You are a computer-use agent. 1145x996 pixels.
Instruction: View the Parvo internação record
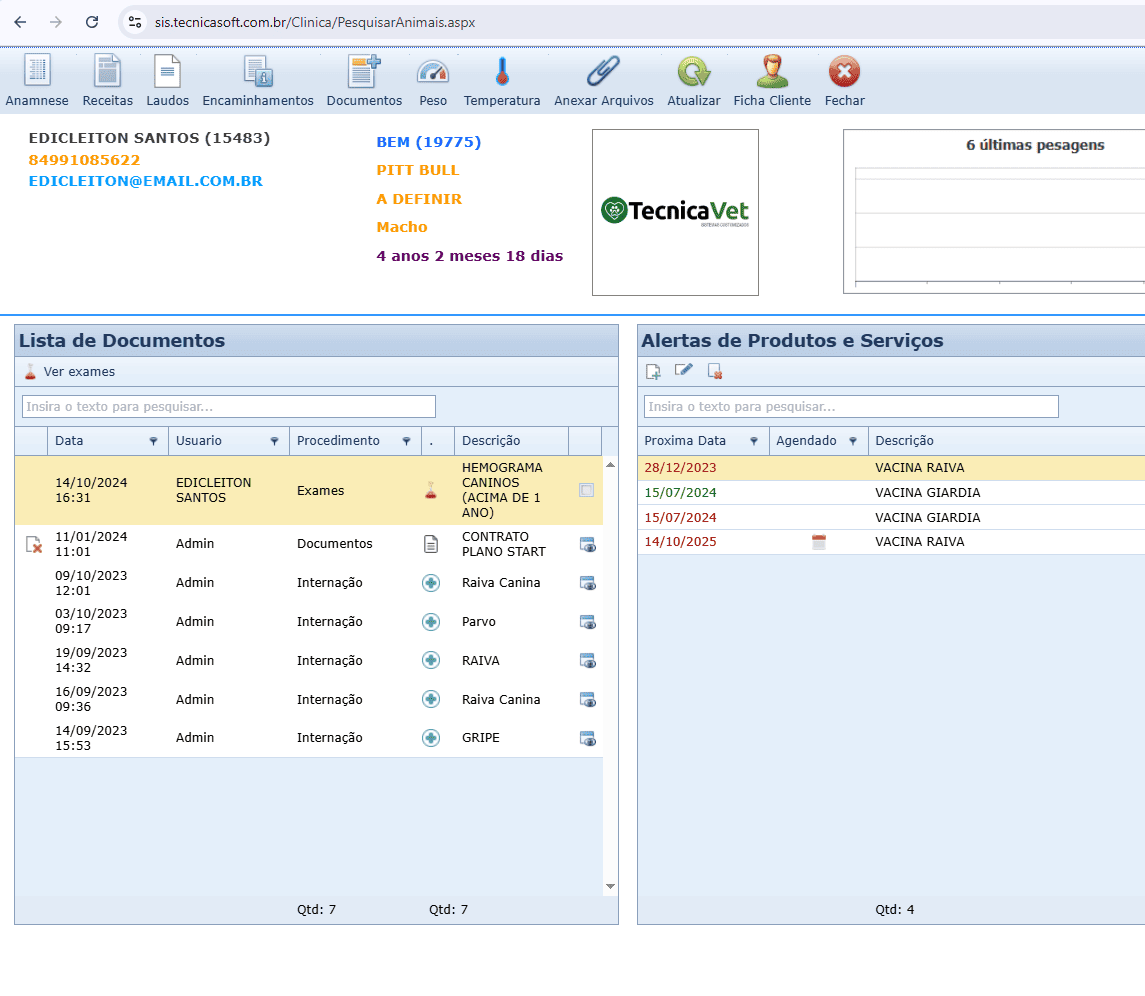[x=588, y=622]
